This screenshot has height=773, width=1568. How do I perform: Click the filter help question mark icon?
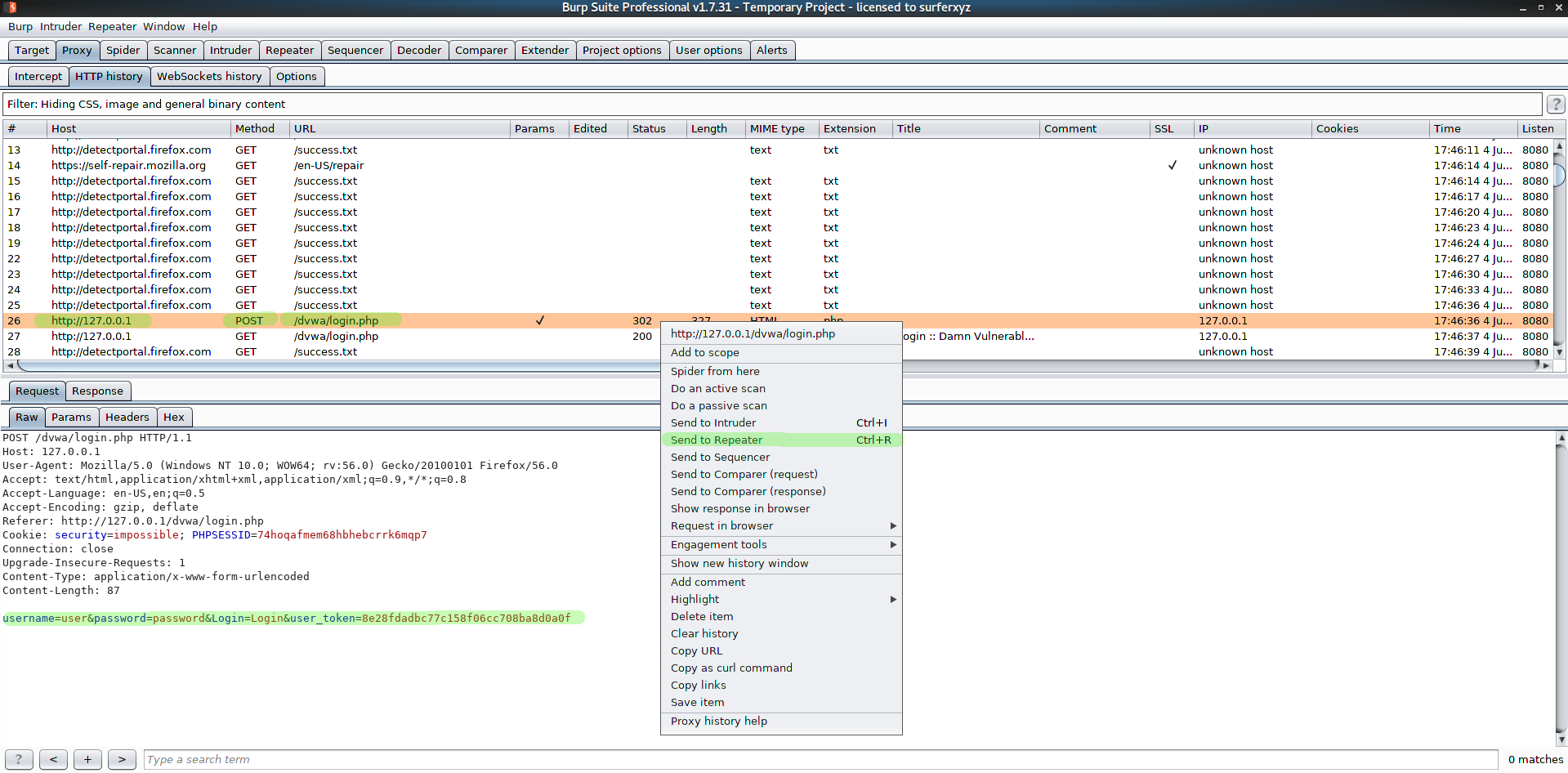click(1556, 105)
